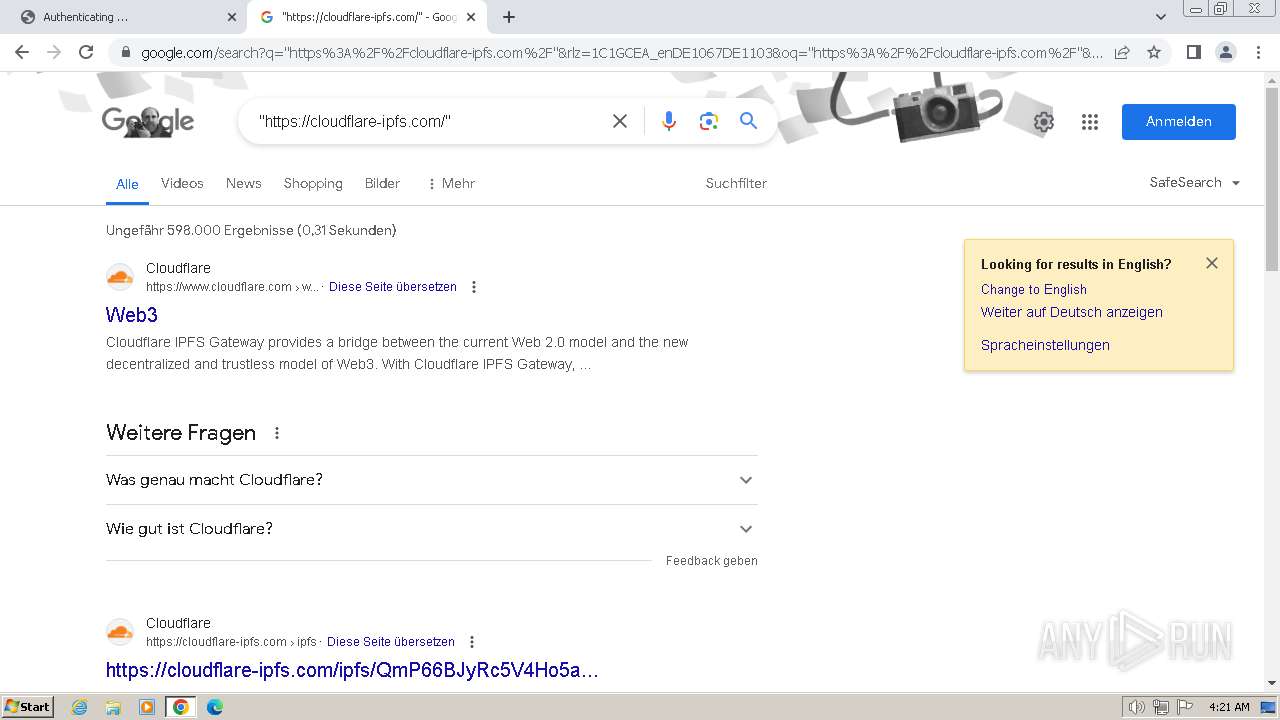Dismiss the English results notice
Viewport: 1280px width, 720px height.
1212,263
